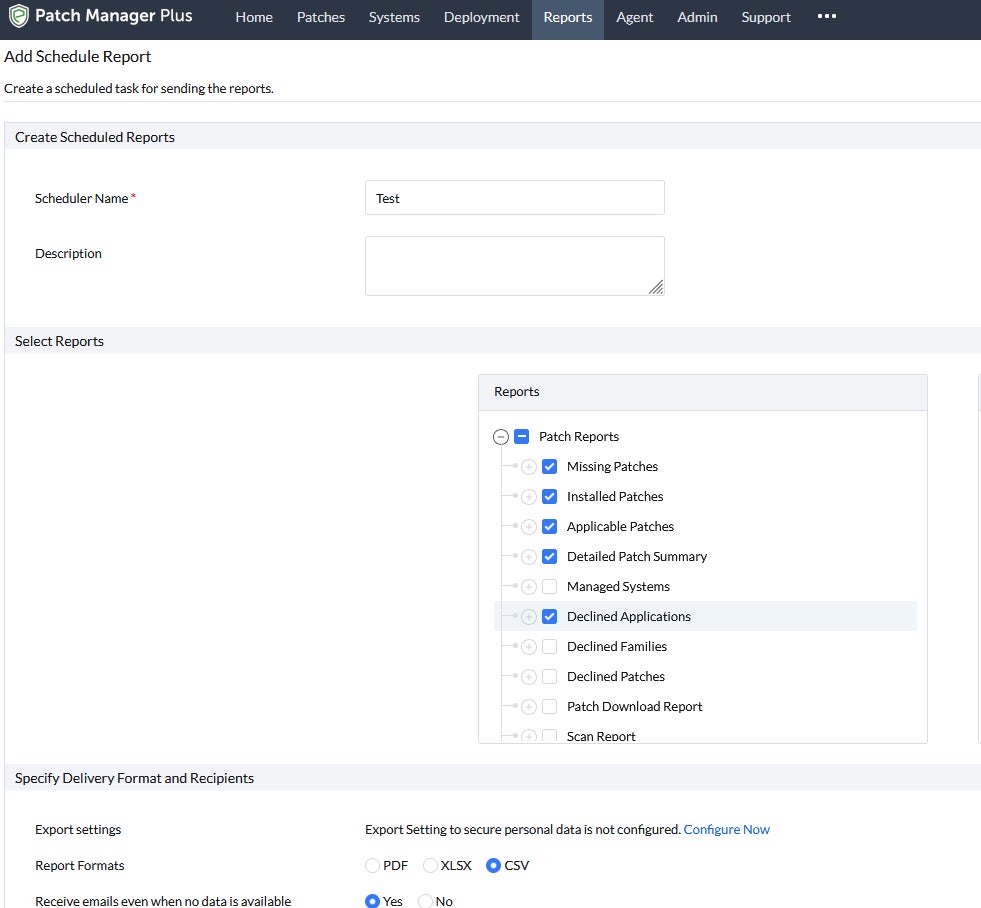Check the Patch Download Report checkbox
Screen dimensions: 981x908
click(549, 707)
